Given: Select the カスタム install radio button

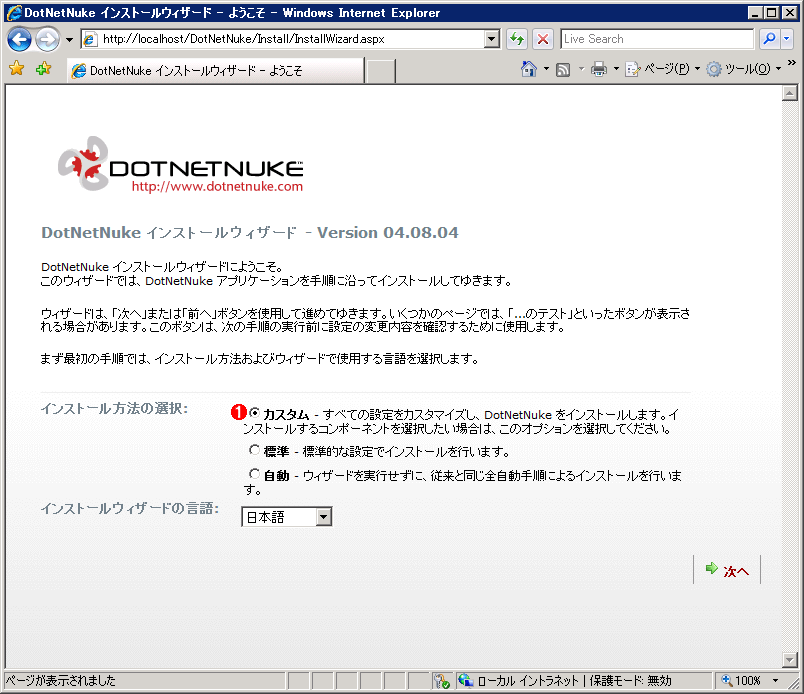Looking at the screenshot, I should click(254, 412).
